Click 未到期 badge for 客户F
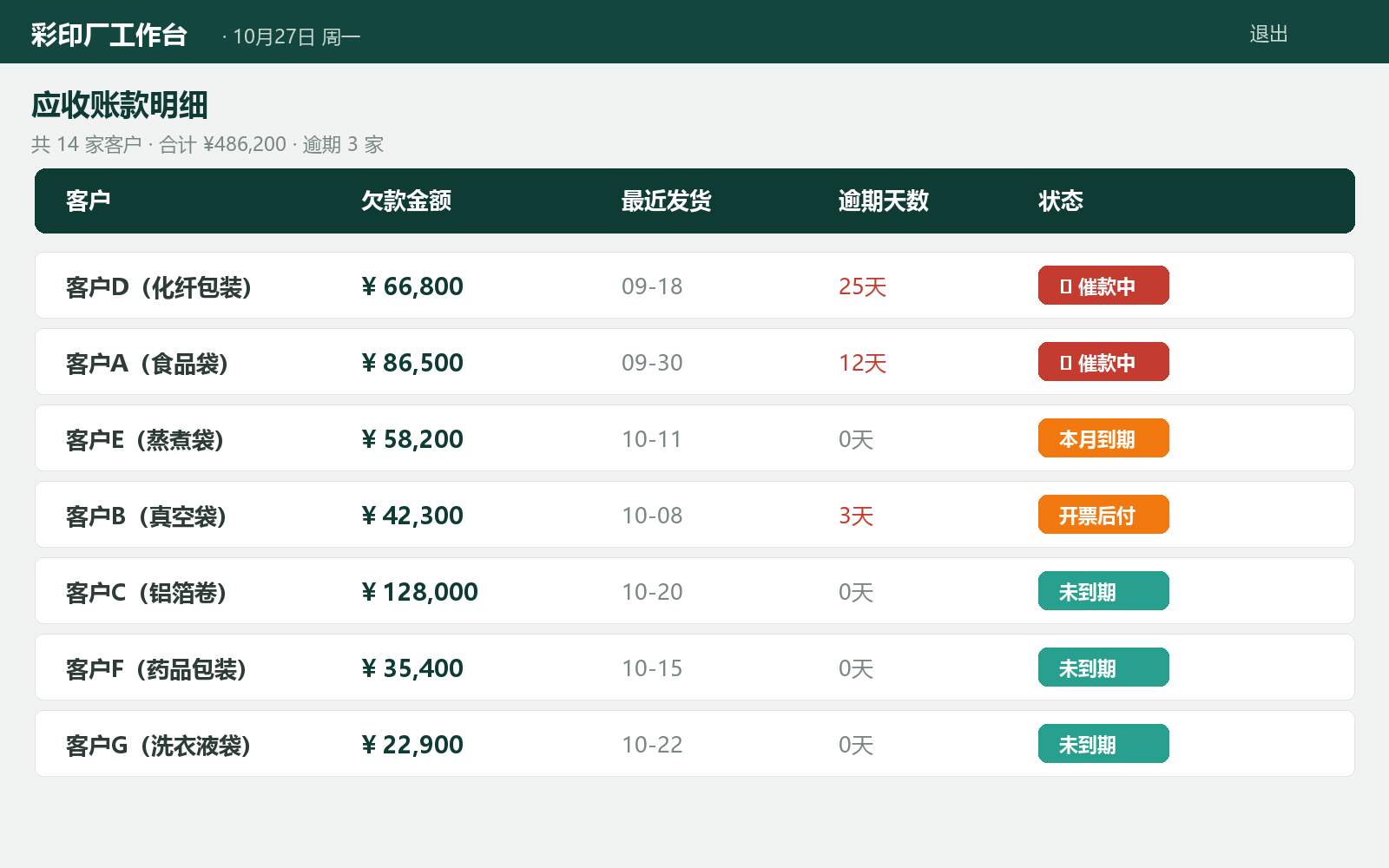 pos(1103,667)
